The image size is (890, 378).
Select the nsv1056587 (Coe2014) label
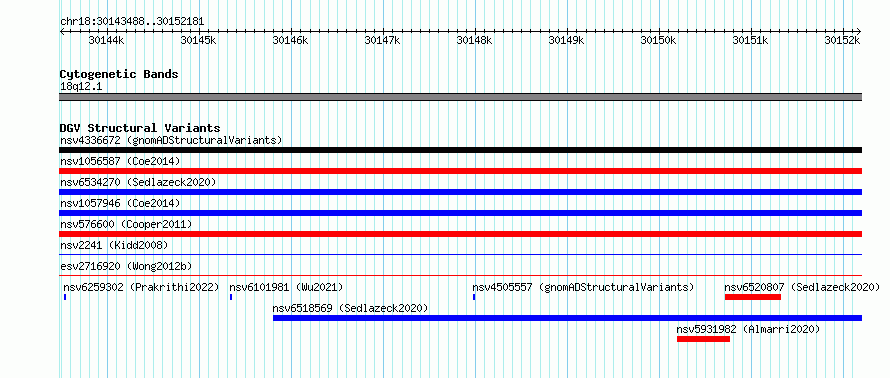coord(120,161)
